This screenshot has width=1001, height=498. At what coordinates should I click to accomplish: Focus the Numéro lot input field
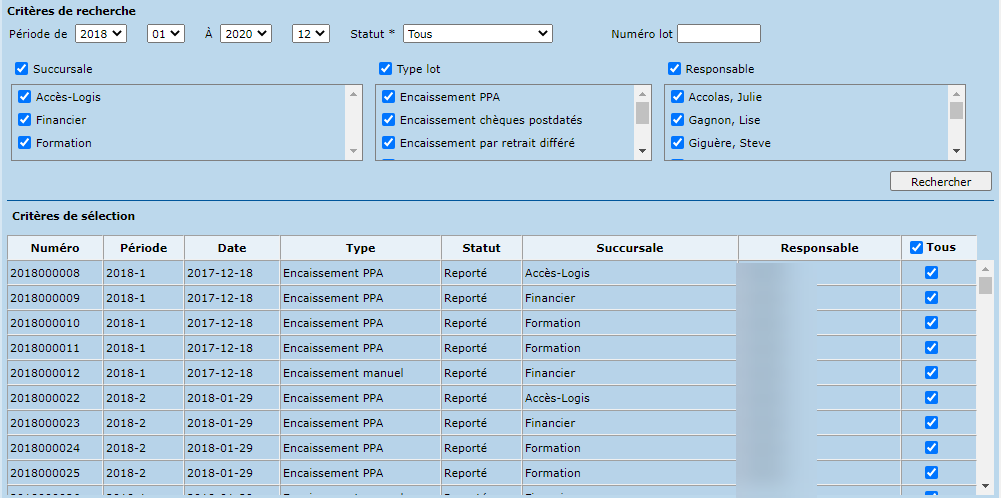click(718, 34)
